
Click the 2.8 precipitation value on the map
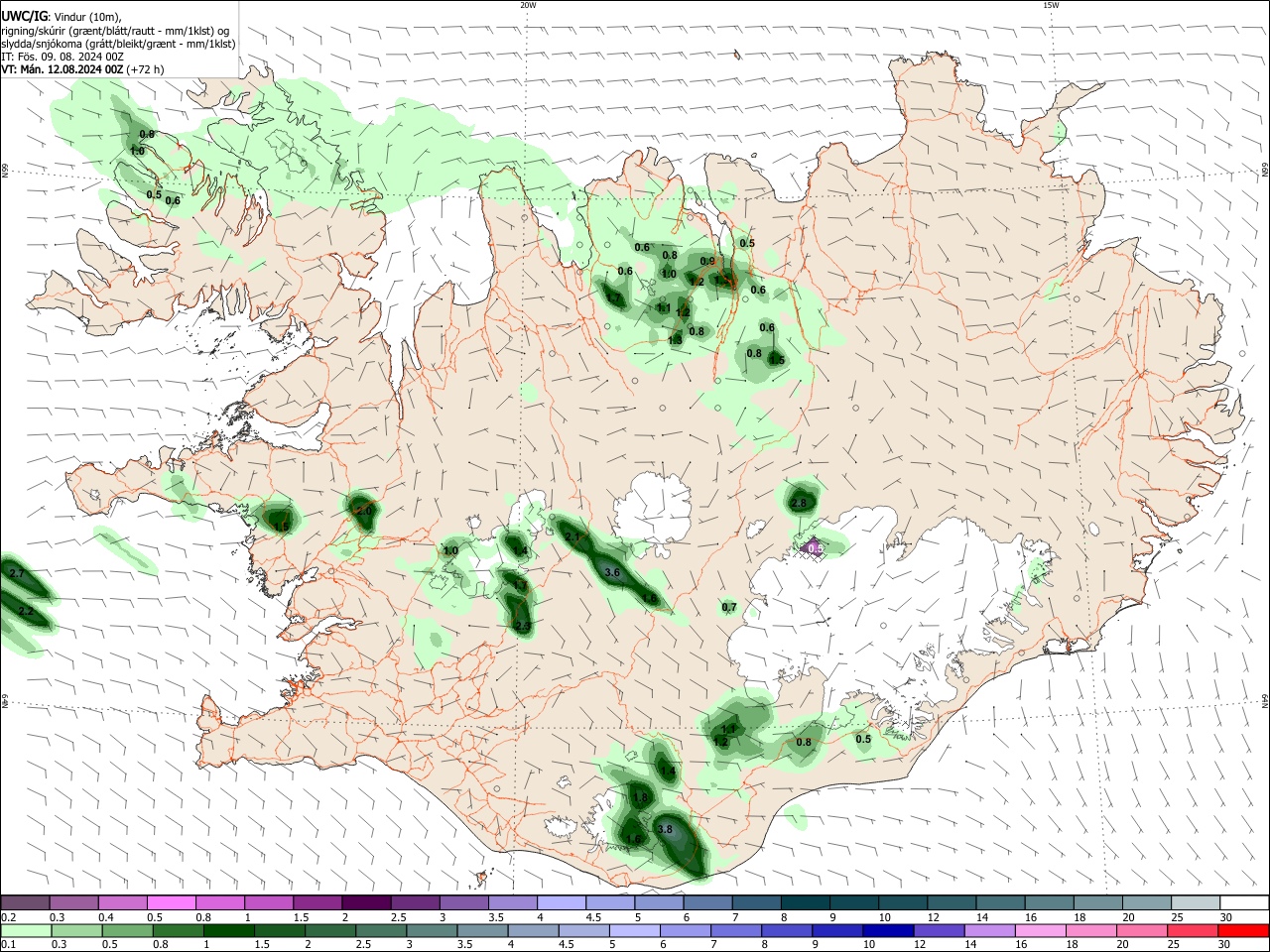(799, 503)
